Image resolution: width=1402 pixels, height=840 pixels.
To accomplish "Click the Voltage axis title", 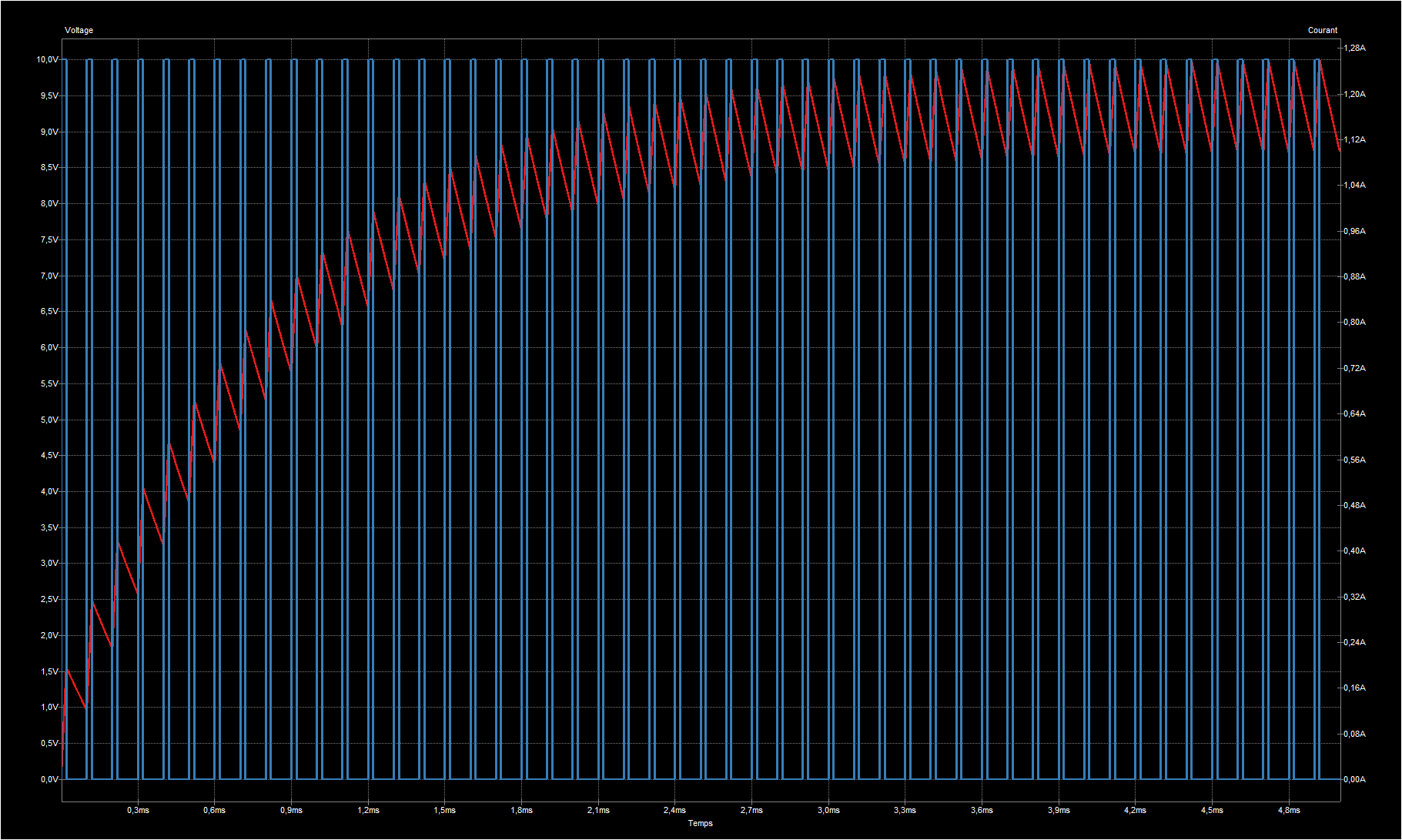I will click(79, 30).
